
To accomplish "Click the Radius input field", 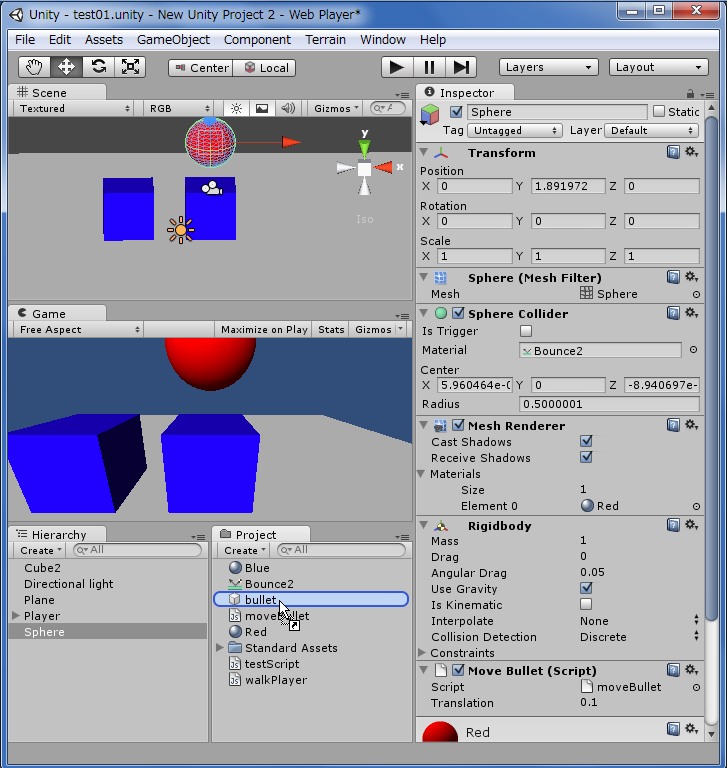I will click(x=609, y=404).
